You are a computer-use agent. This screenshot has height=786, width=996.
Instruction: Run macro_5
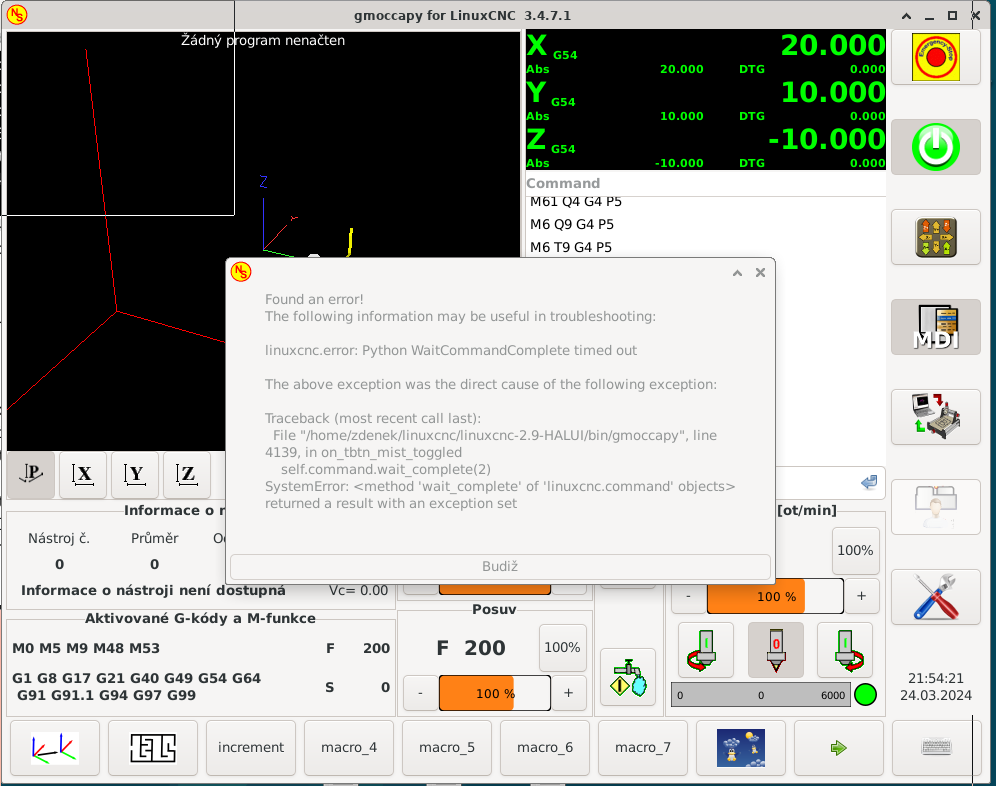(x=447, y=748)
